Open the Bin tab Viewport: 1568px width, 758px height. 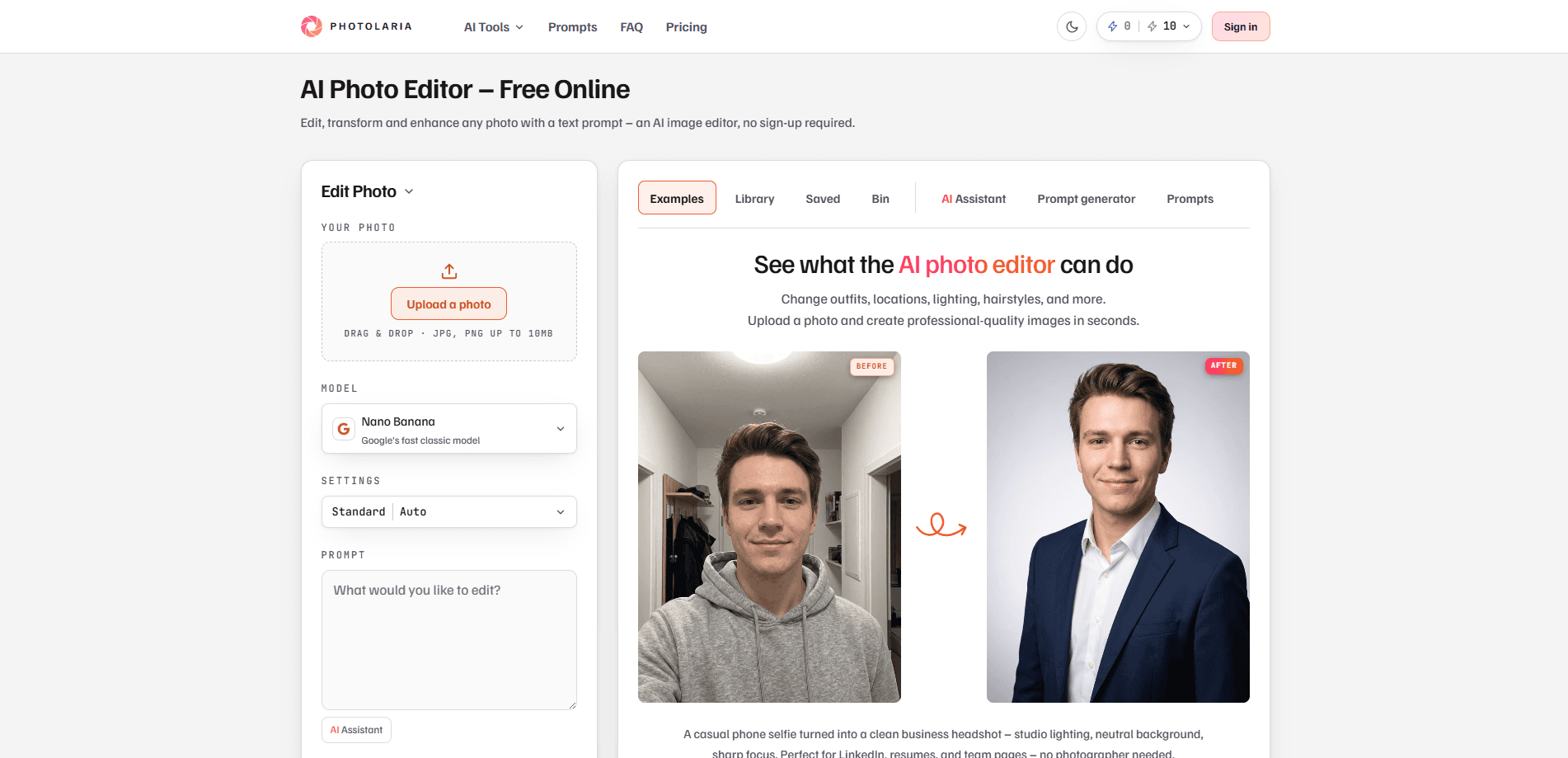[880, 199]
